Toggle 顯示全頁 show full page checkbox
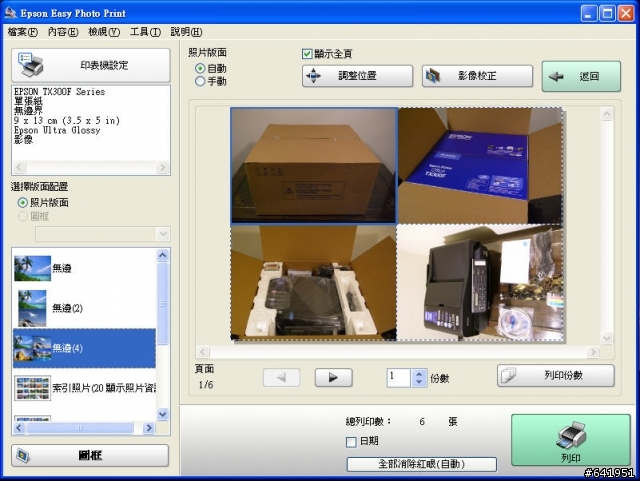The height and width of the screenshot is (481, 640). tap(307, 53)
